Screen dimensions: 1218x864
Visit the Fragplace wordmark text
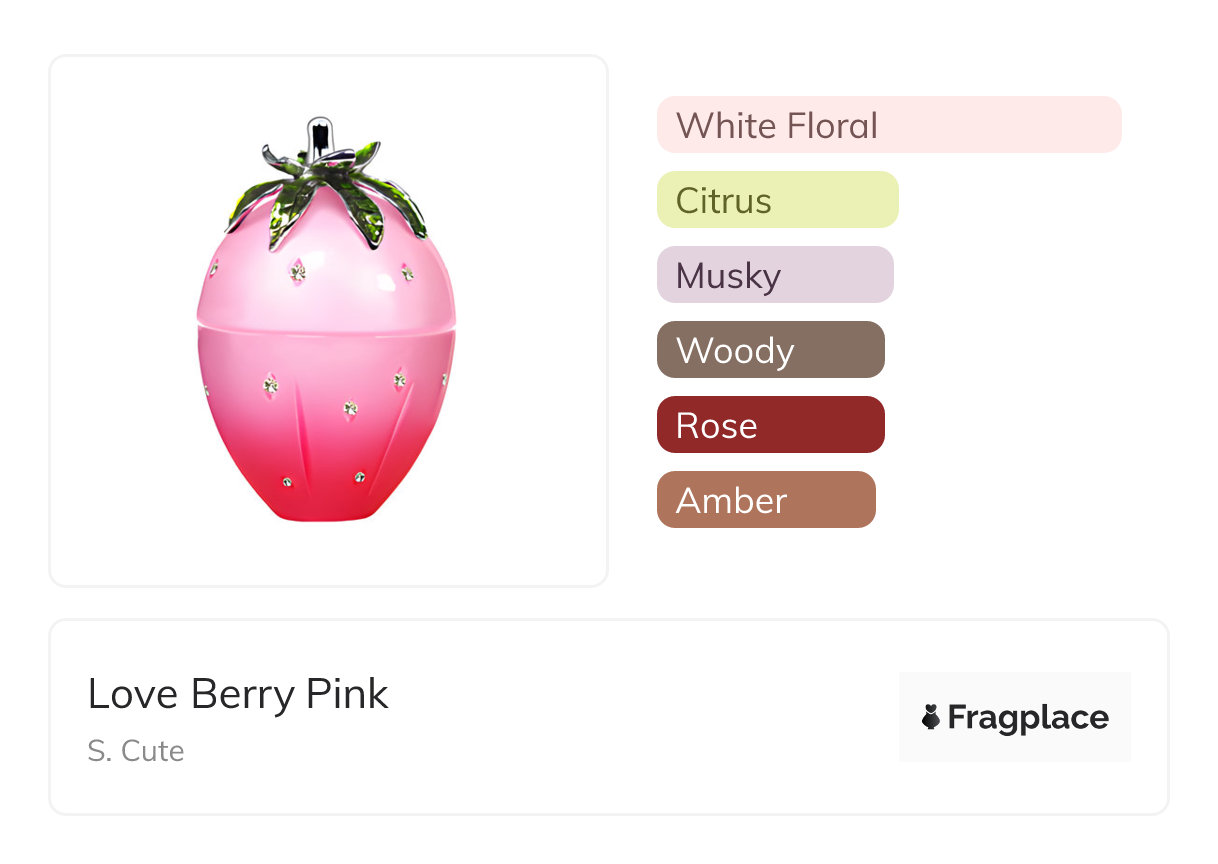tap(1028, 717)
